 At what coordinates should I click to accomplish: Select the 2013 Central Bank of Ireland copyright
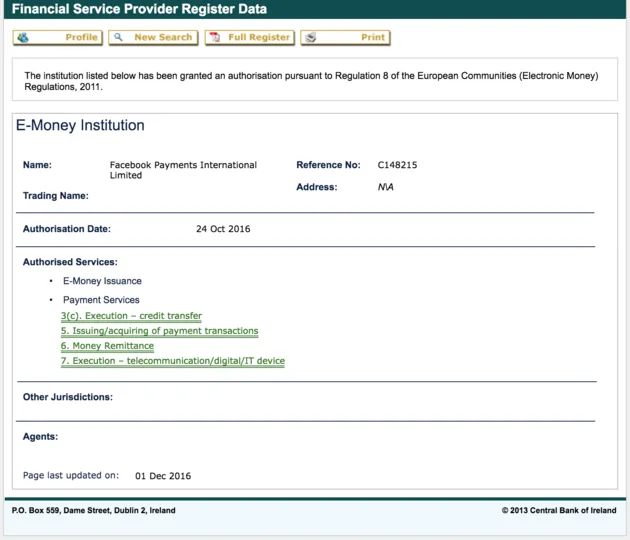pos(559,510)
